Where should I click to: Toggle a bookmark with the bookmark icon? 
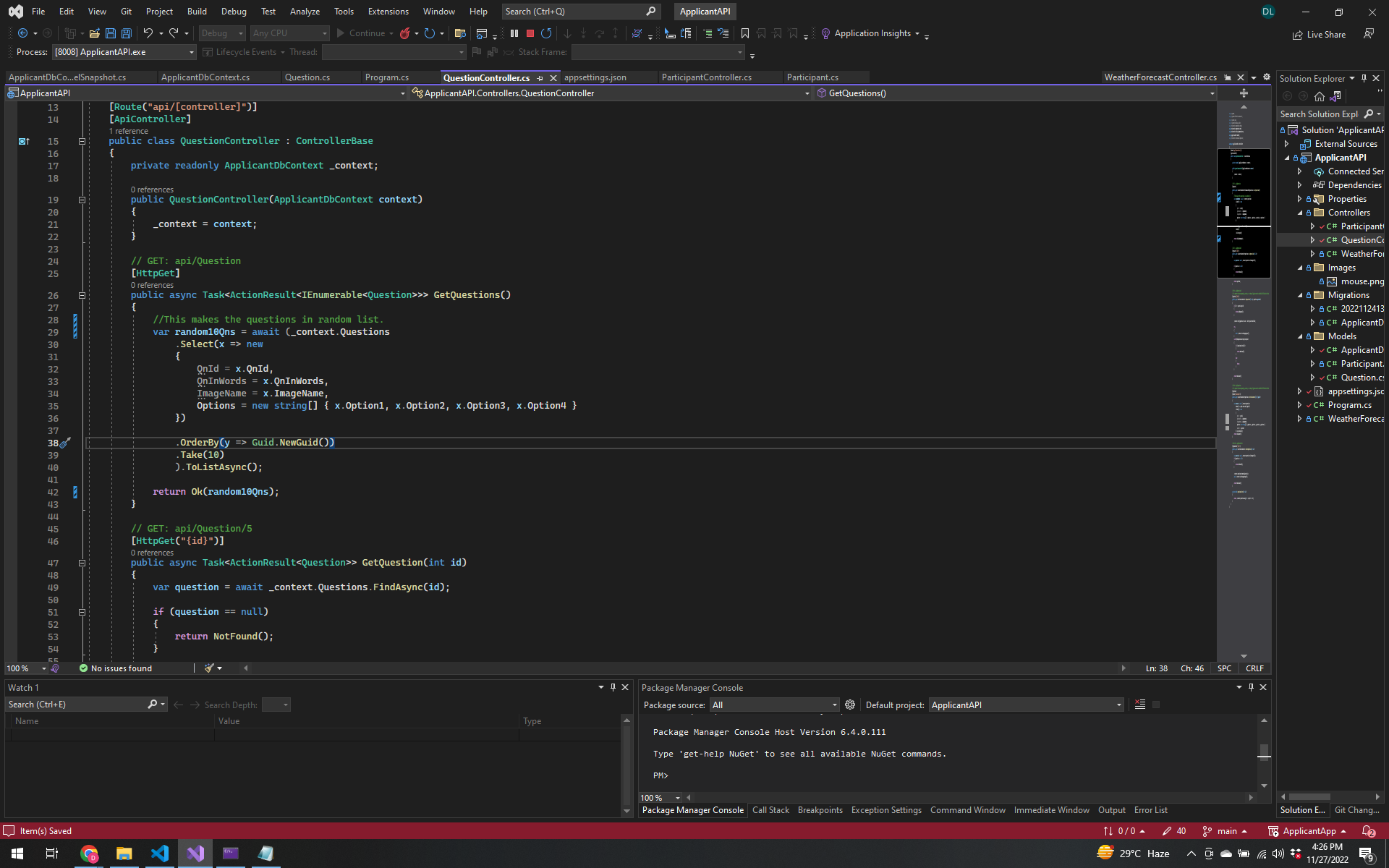coord(745,33)
